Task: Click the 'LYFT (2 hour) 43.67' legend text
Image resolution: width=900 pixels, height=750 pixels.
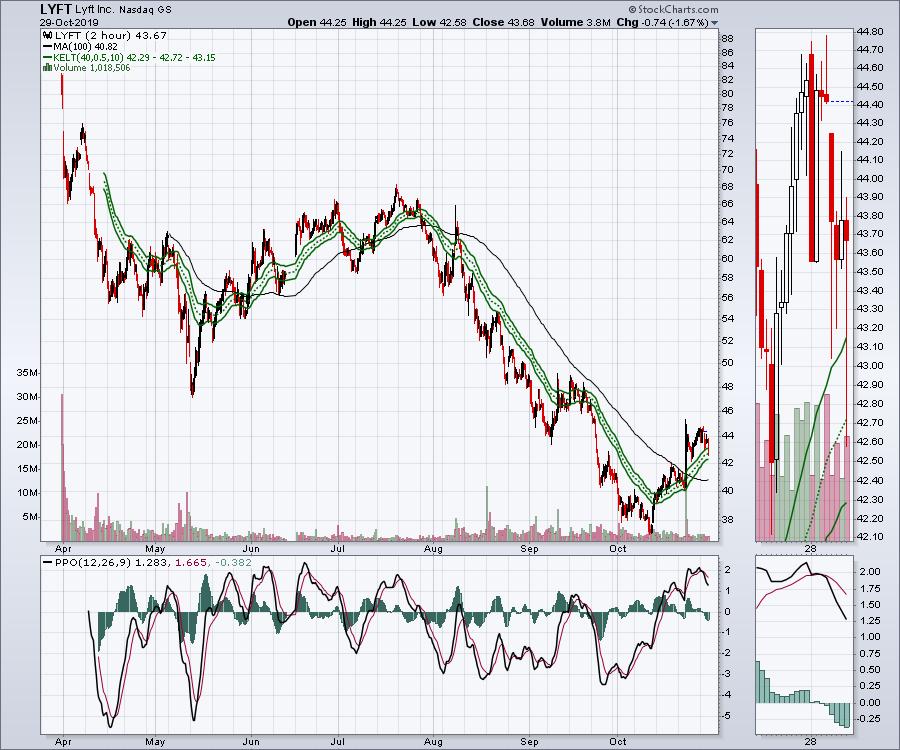Action: [x=110, y=36]
